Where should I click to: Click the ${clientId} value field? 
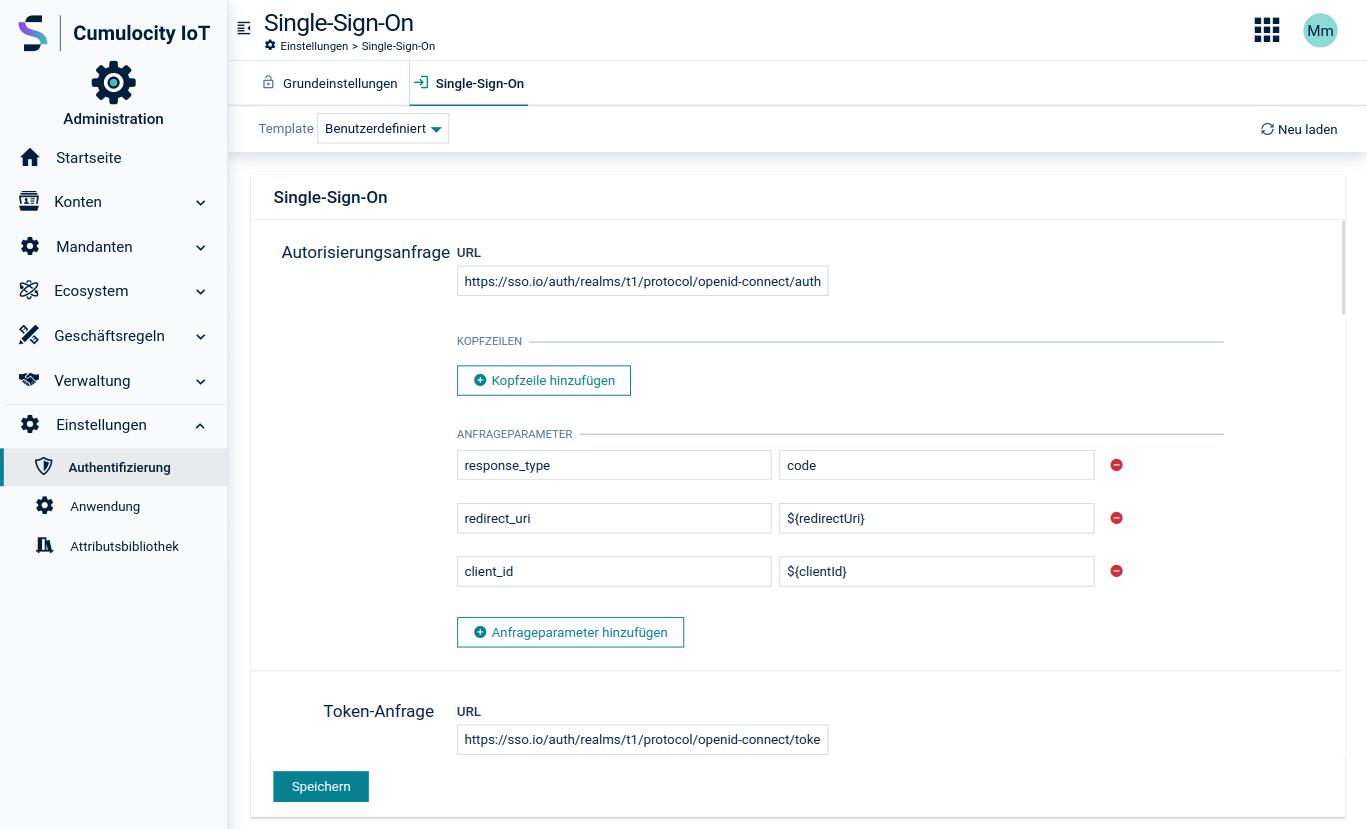(937, 571)
